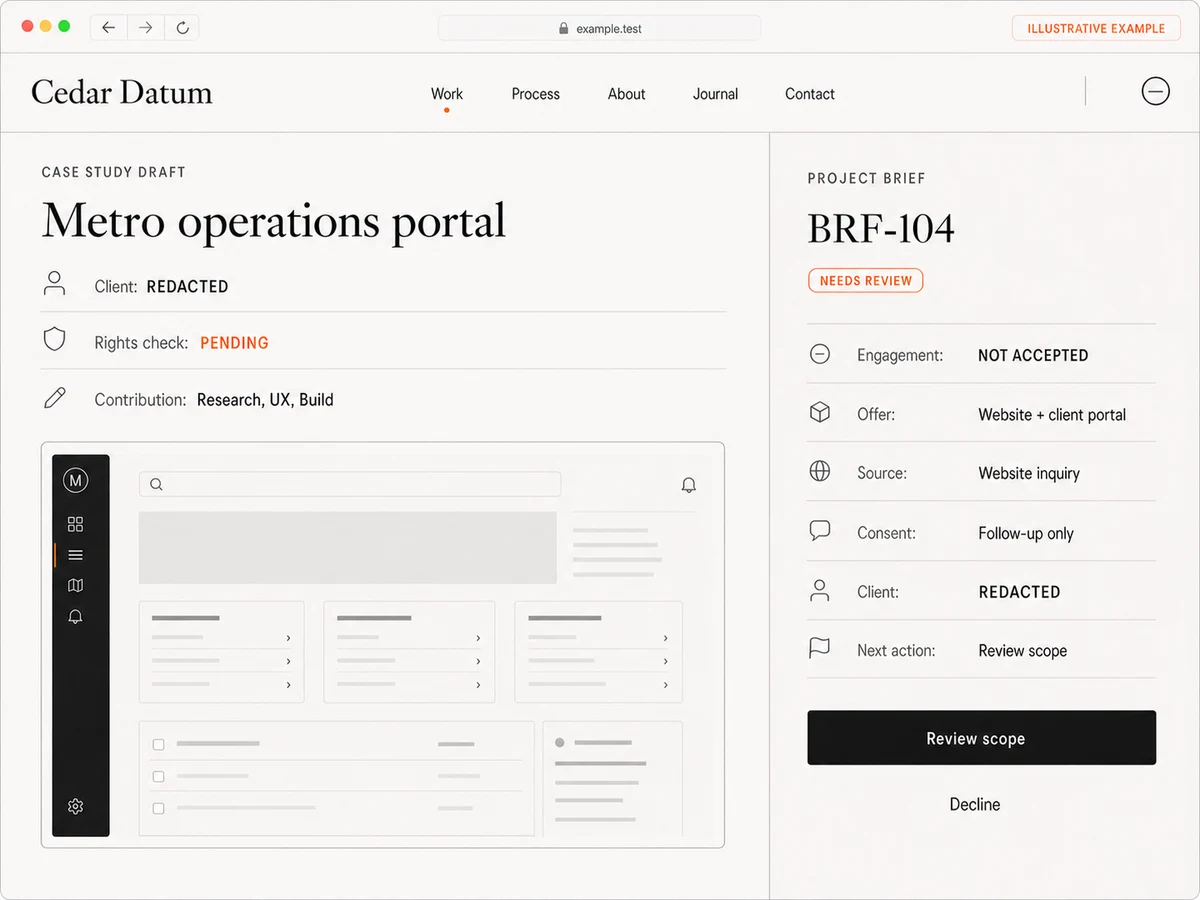Tick the second checkbox in mockup list

pos(158,776)
